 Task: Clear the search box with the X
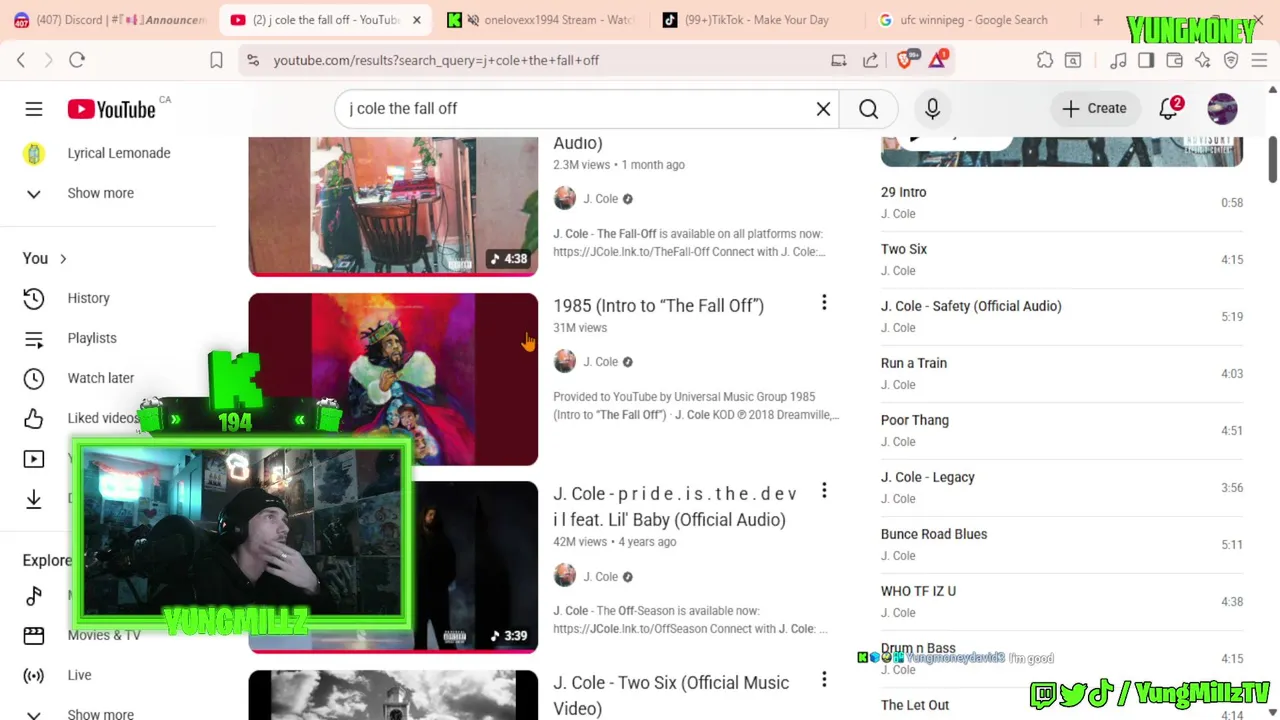[823, 109]
